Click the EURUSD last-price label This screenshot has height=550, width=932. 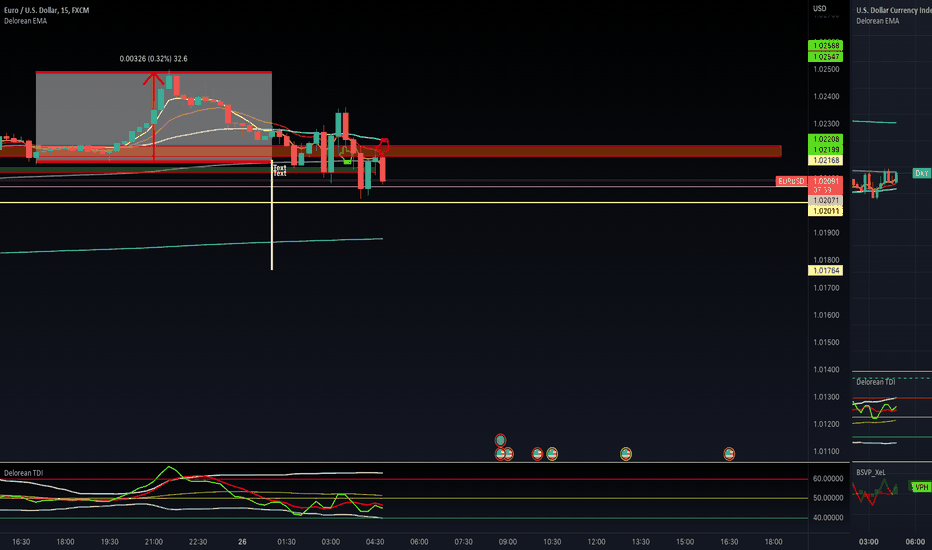[791, 181]
